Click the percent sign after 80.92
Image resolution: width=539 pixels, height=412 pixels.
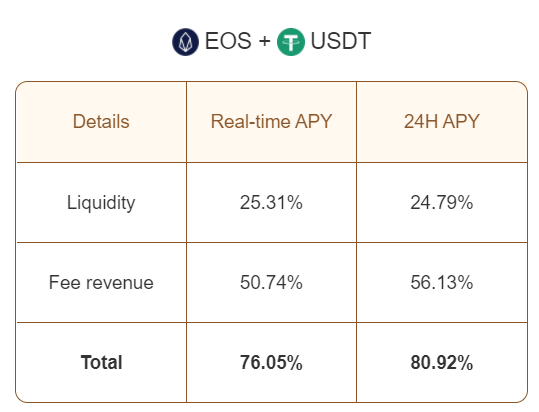point(465,363)
